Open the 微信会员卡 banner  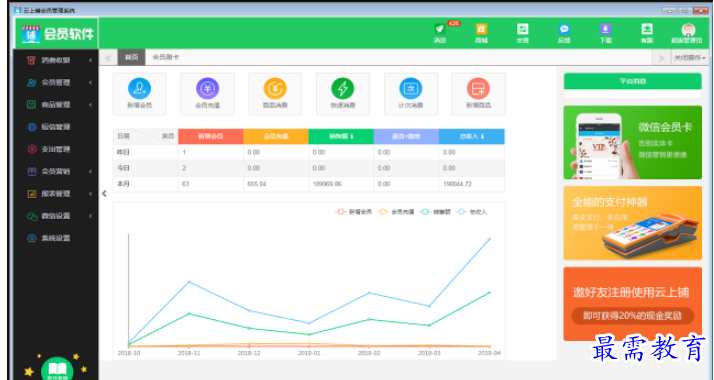[632, 142]
